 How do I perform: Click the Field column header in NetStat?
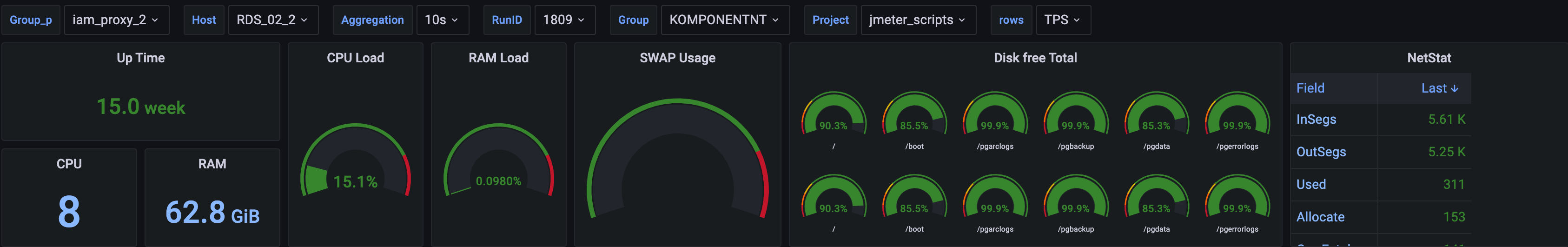[x=1334, y=88]
